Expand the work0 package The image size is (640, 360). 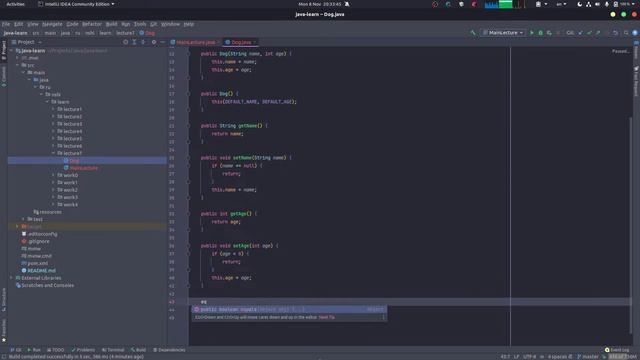coord(53,176)
